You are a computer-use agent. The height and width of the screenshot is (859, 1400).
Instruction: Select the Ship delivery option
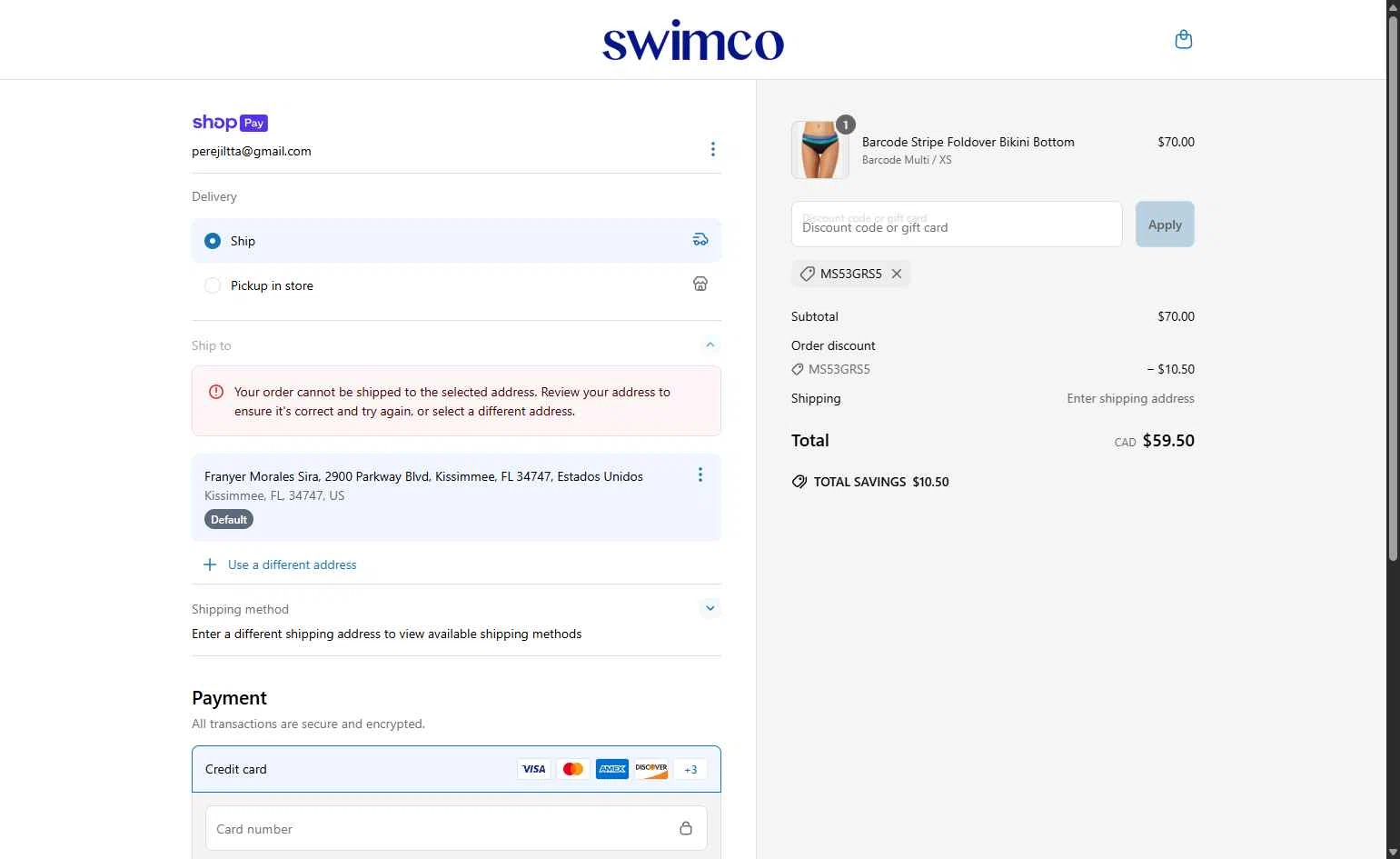456,241
